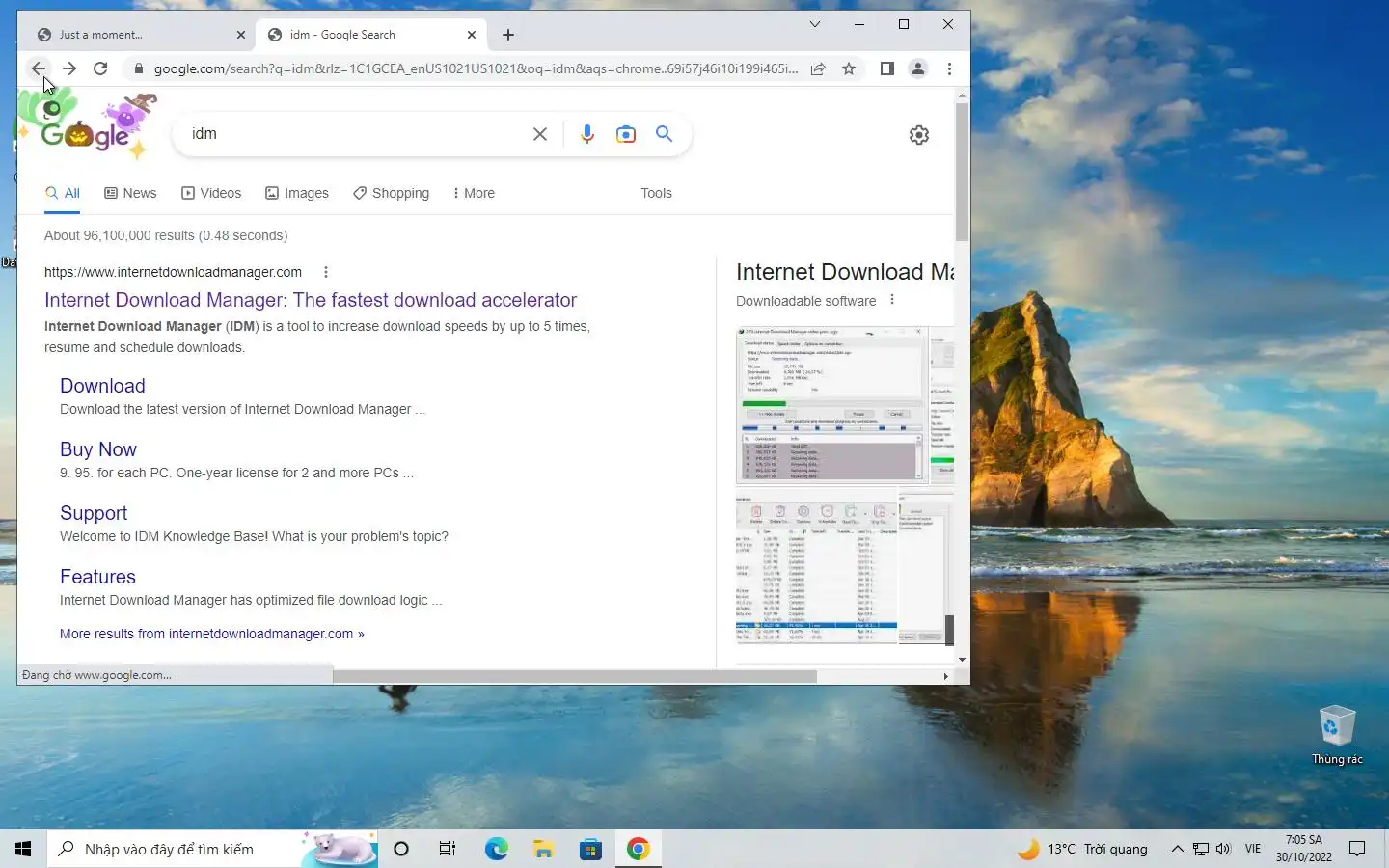Click the page vertical scrollbar thumb
Image resolution: width=1389 pixels, height=868 pixels.
coord(962,172)
